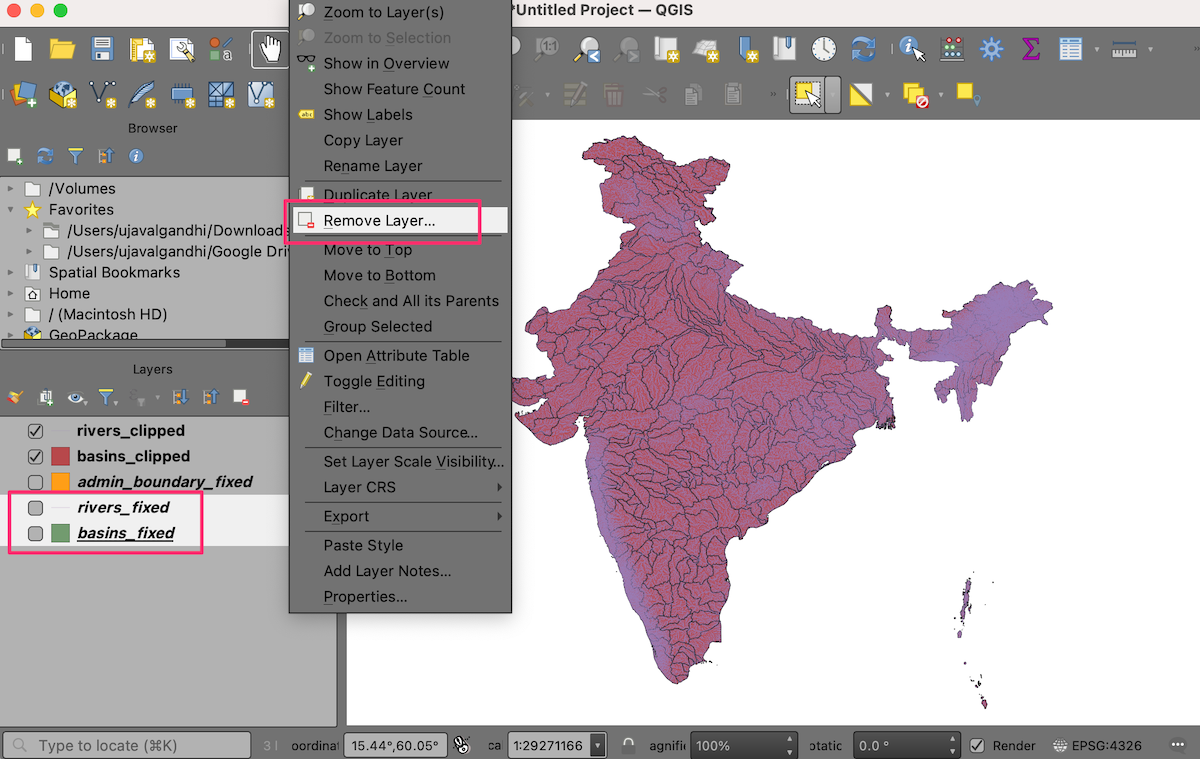Expand the Favorites tree in Browser

tap(11, 210)
